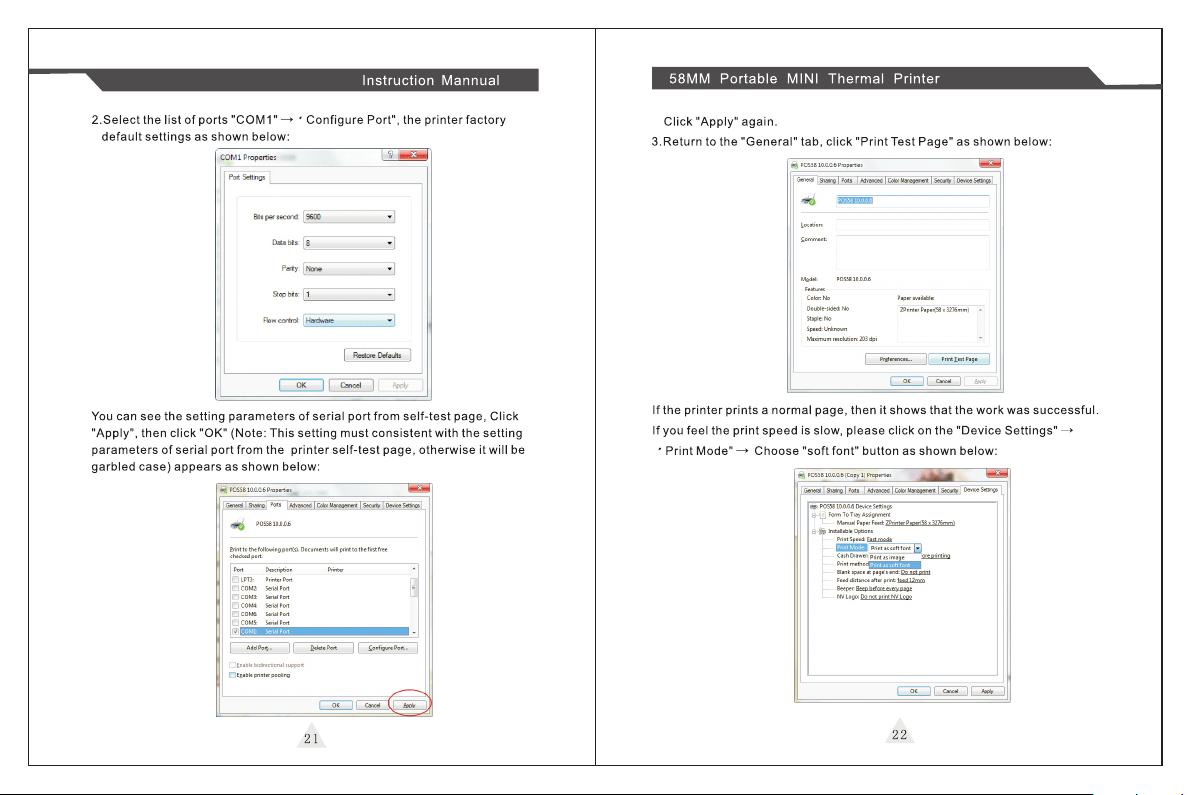Image resolution: width=1192 pixels, height=795 pixels.
Task: Collapse the Form To Tray Assignment node
Action: 813,515
